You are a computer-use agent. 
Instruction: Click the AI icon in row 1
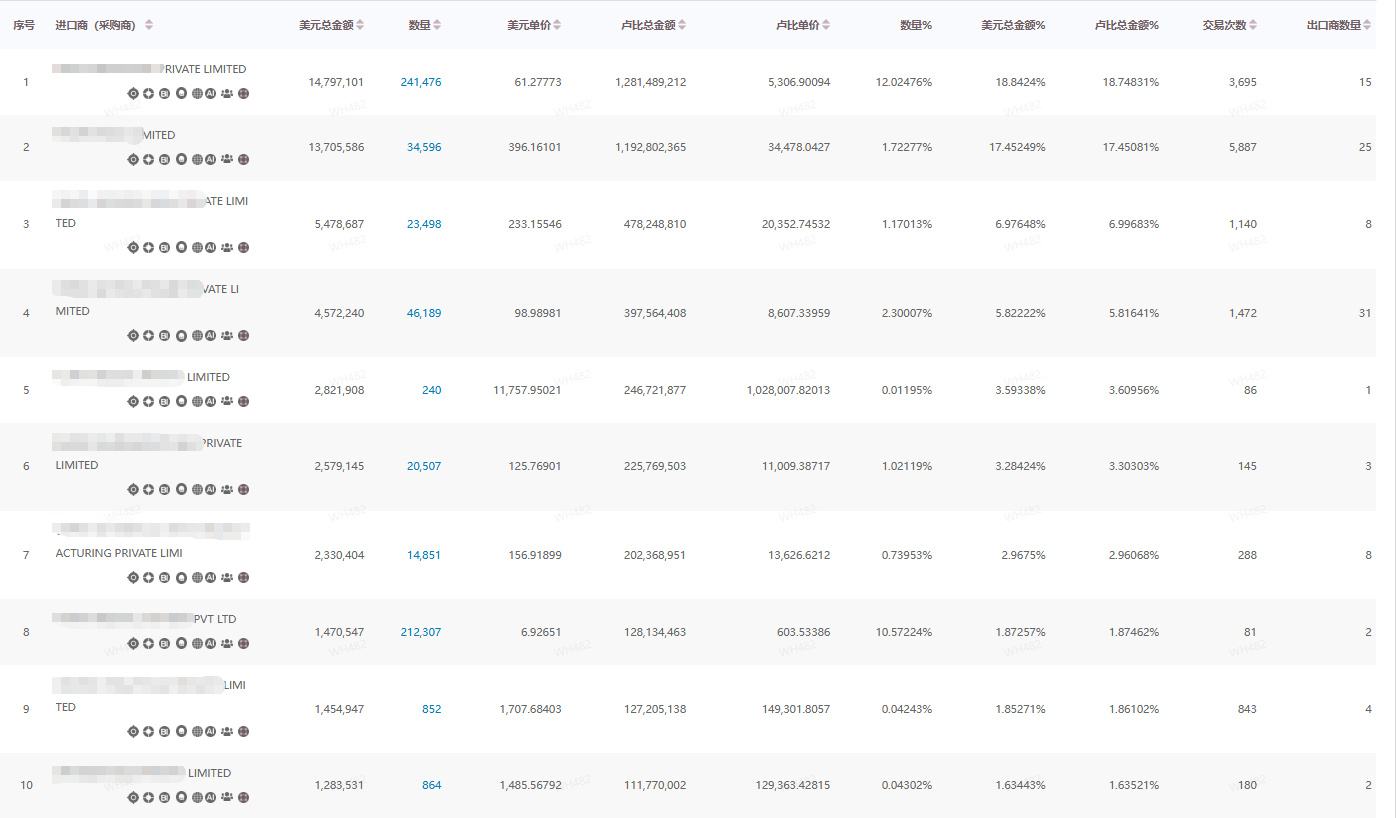click(211, 93)
